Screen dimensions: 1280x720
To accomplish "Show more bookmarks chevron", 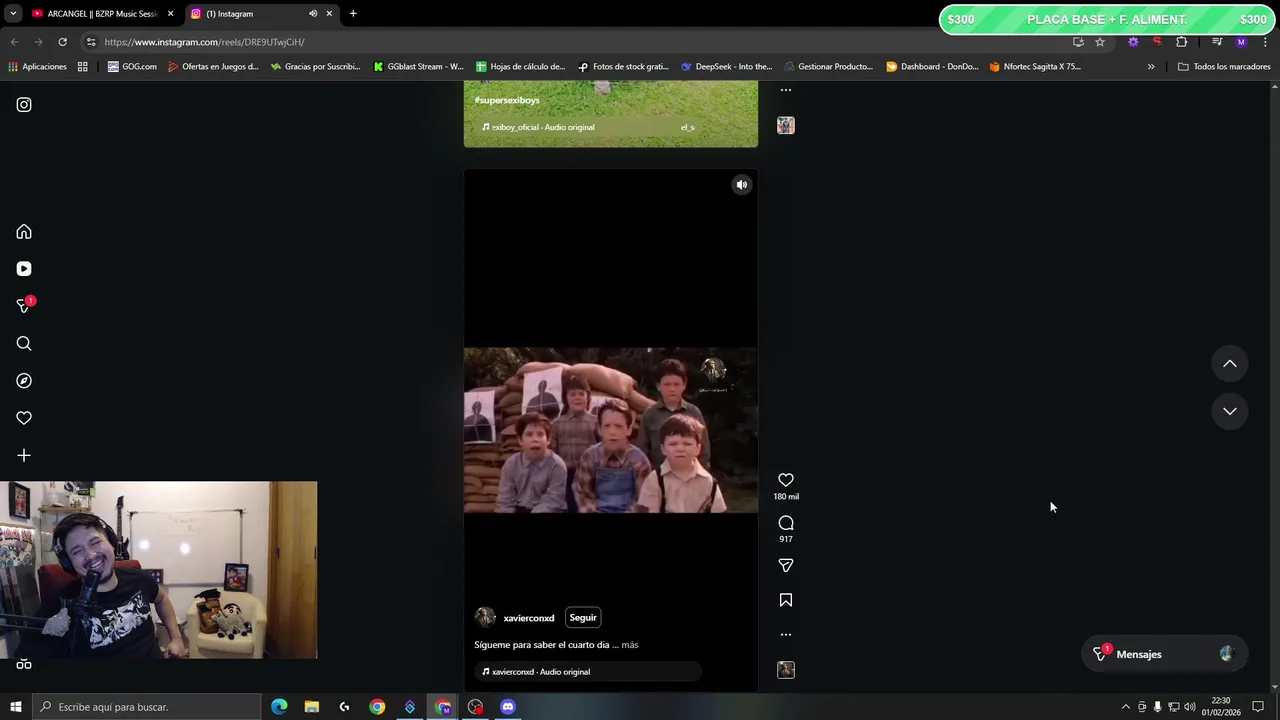I will coord(1151,67).
